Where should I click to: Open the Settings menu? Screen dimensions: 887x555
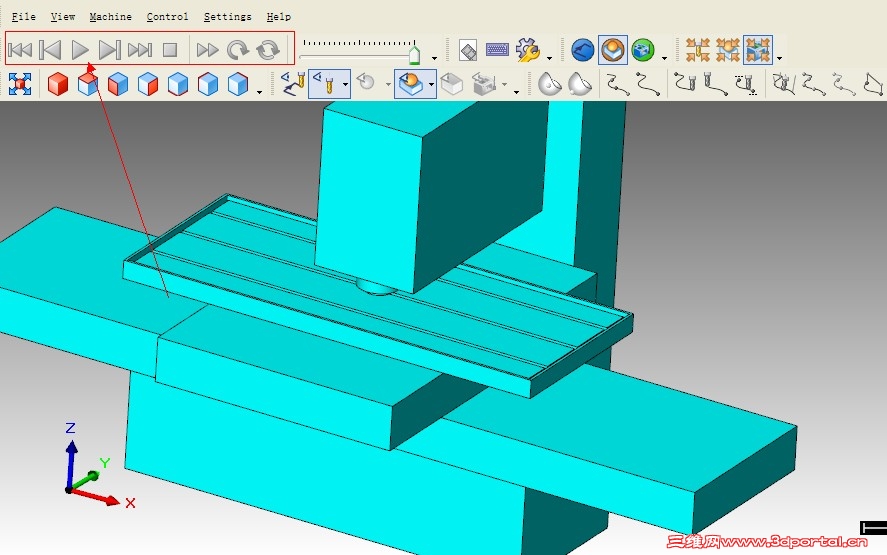(227, 17)
